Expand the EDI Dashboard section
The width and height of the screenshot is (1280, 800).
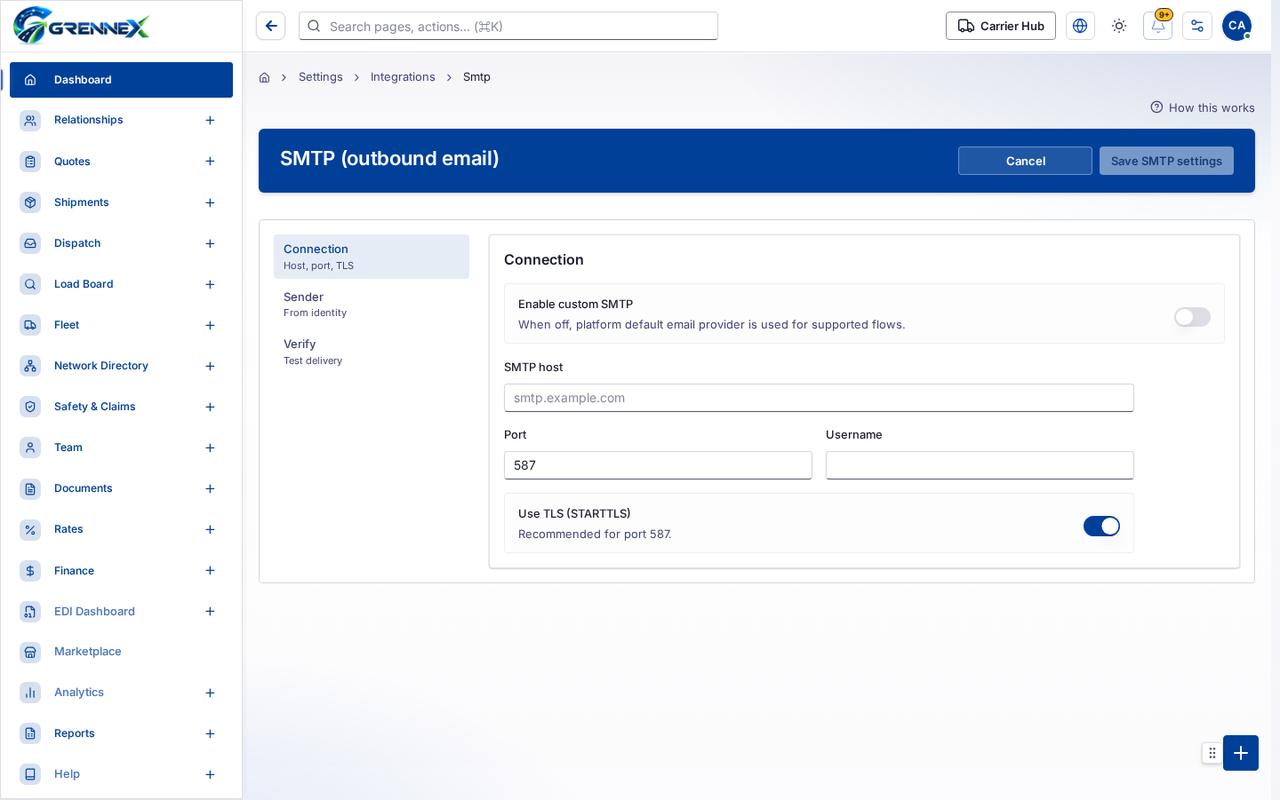tap(210, 611)
